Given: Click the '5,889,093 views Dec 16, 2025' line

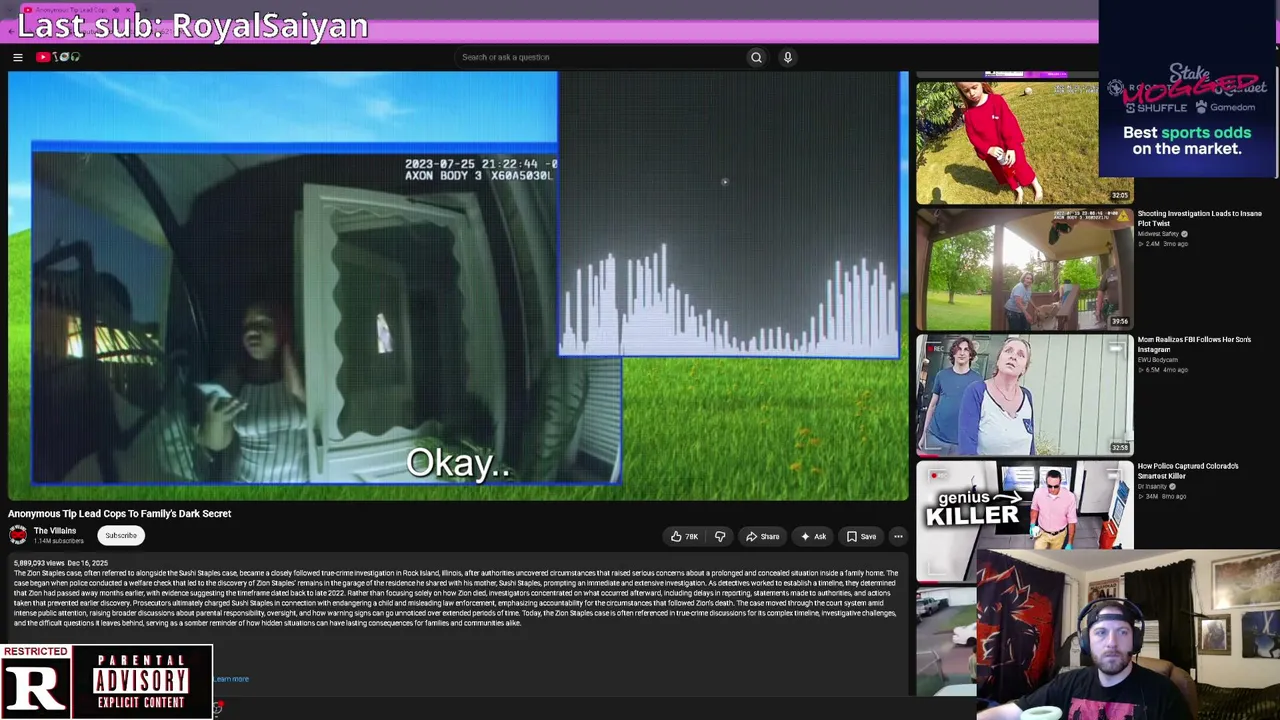Looking at the screenshot, I should 61,563.
